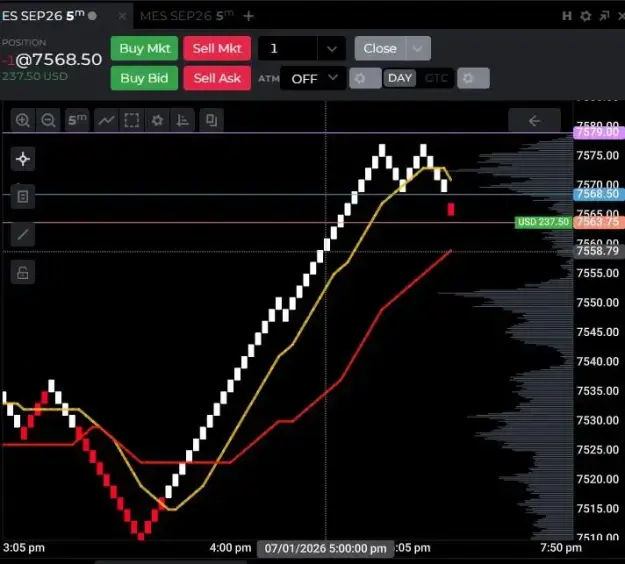Switch to MES SEP26 5m tab
This screenshot has height=564, width=625.
pyautogui.click(x=187, y=16)
